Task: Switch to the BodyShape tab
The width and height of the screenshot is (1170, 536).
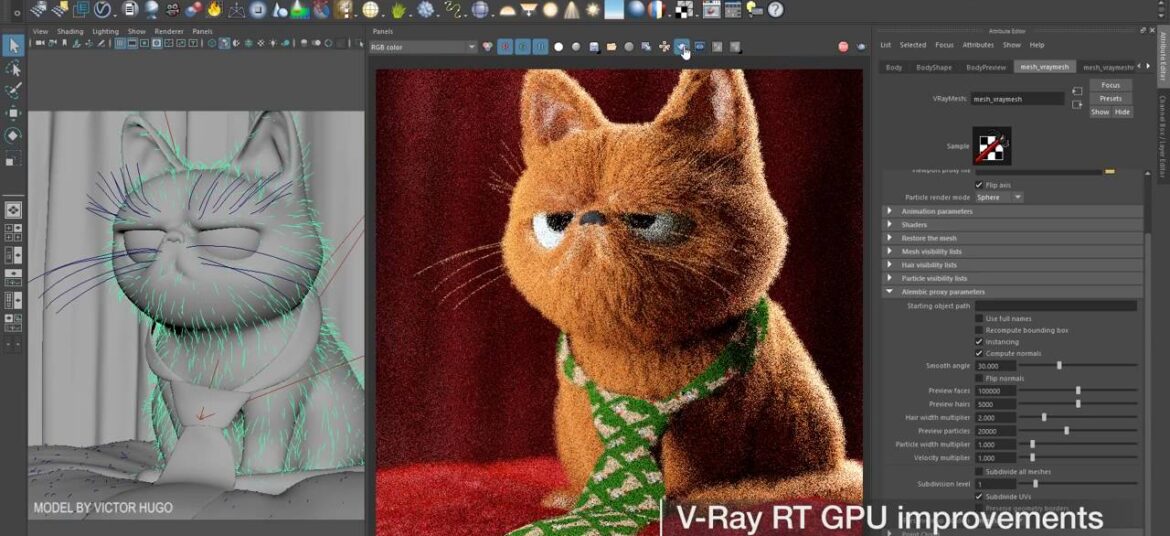Action: pyautogui.click(x=933, y=67)
